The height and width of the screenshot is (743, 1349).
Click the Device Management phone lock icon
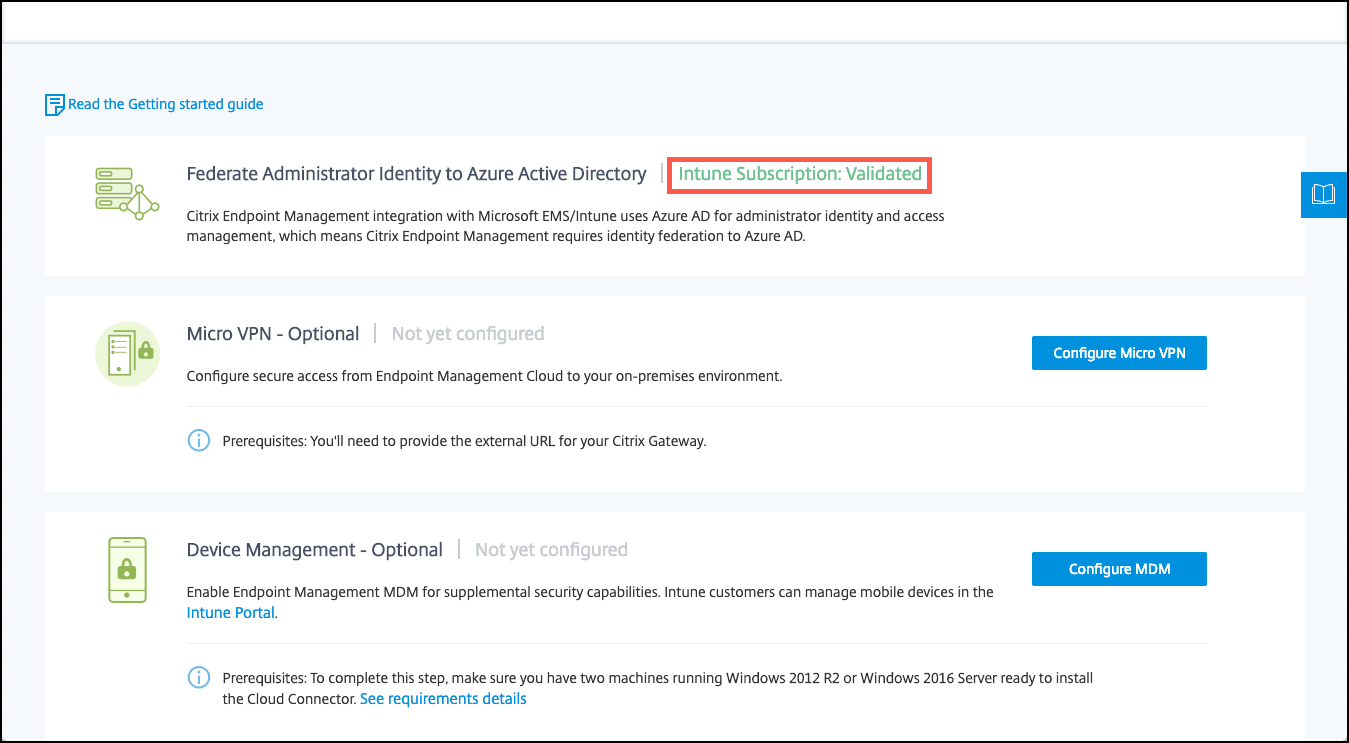[126, 570]
